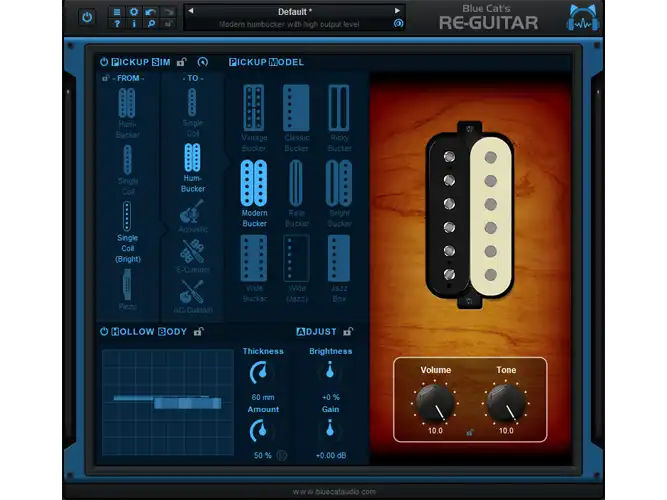667x500 pixels.
Task: Click the Tone knob
Action: click(506, 403)
